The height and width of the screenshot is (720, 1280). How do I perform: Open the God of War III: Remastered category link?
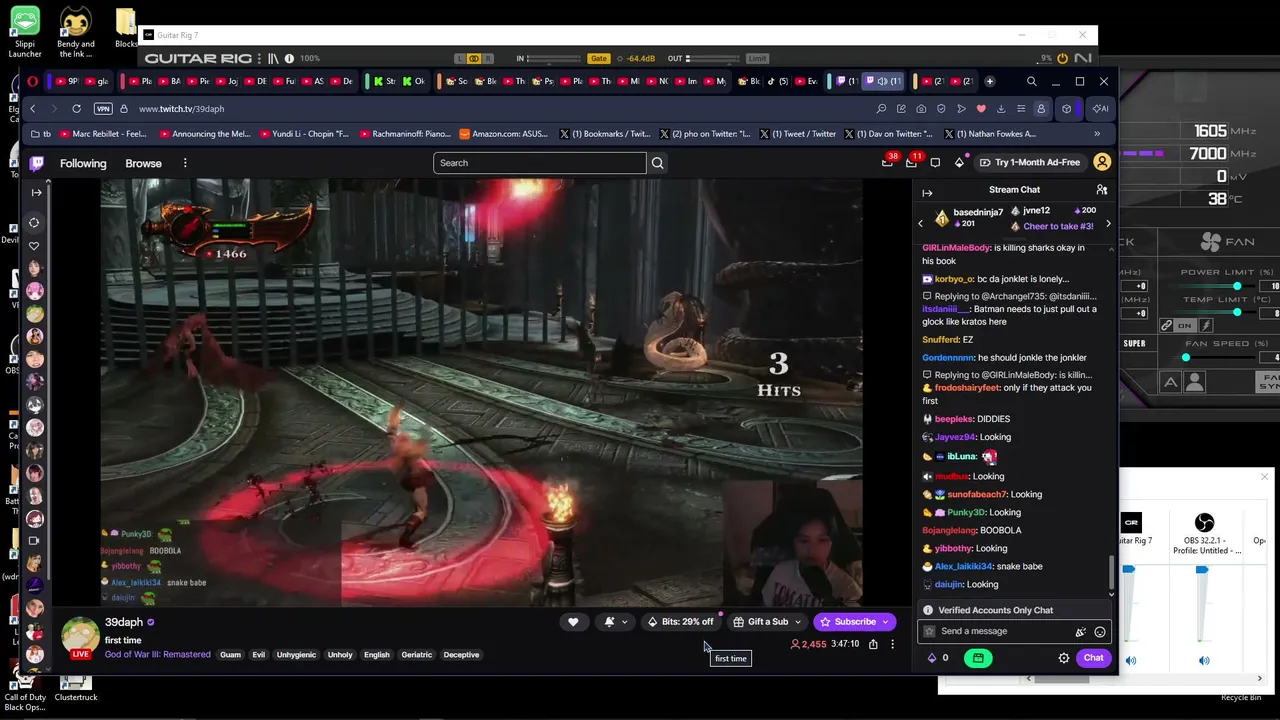tap(158, 655)
